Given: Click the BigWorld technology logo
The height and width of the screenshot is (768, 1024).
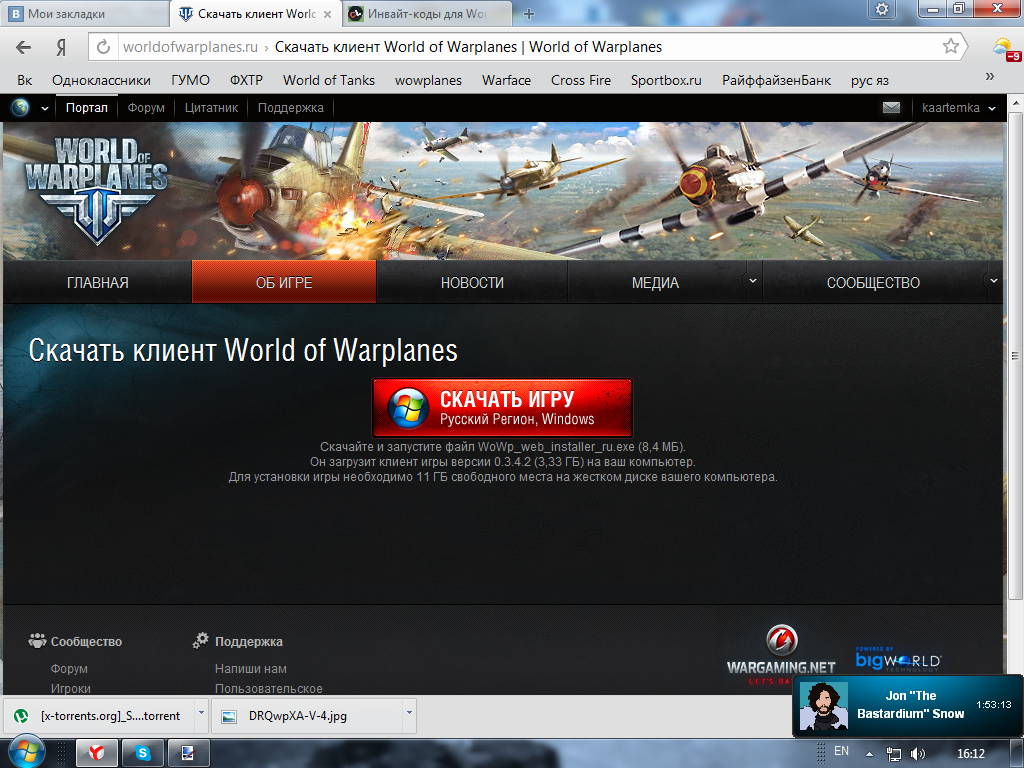Looking at the screenshot, I should coord(899,660).
